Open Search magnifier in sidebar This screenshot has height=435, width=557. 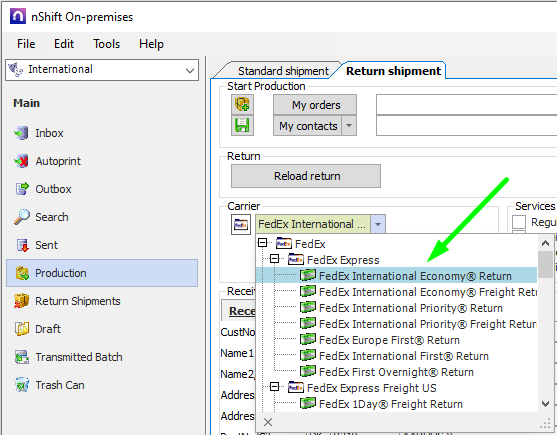pos(21,217)
